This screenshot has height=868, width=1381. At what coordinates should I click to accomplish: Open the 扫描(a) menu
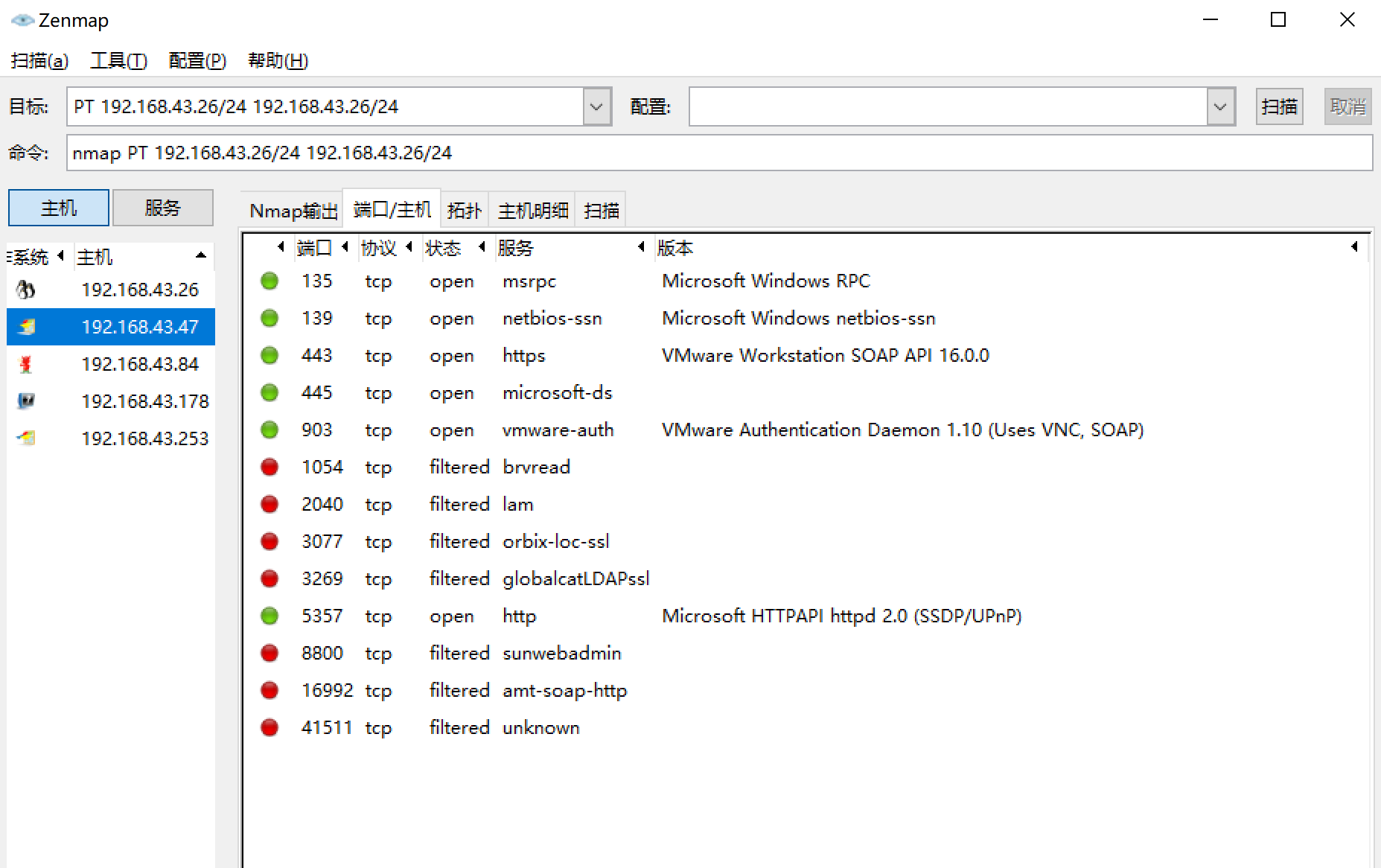pyautogui.click(x=39, y=60)
